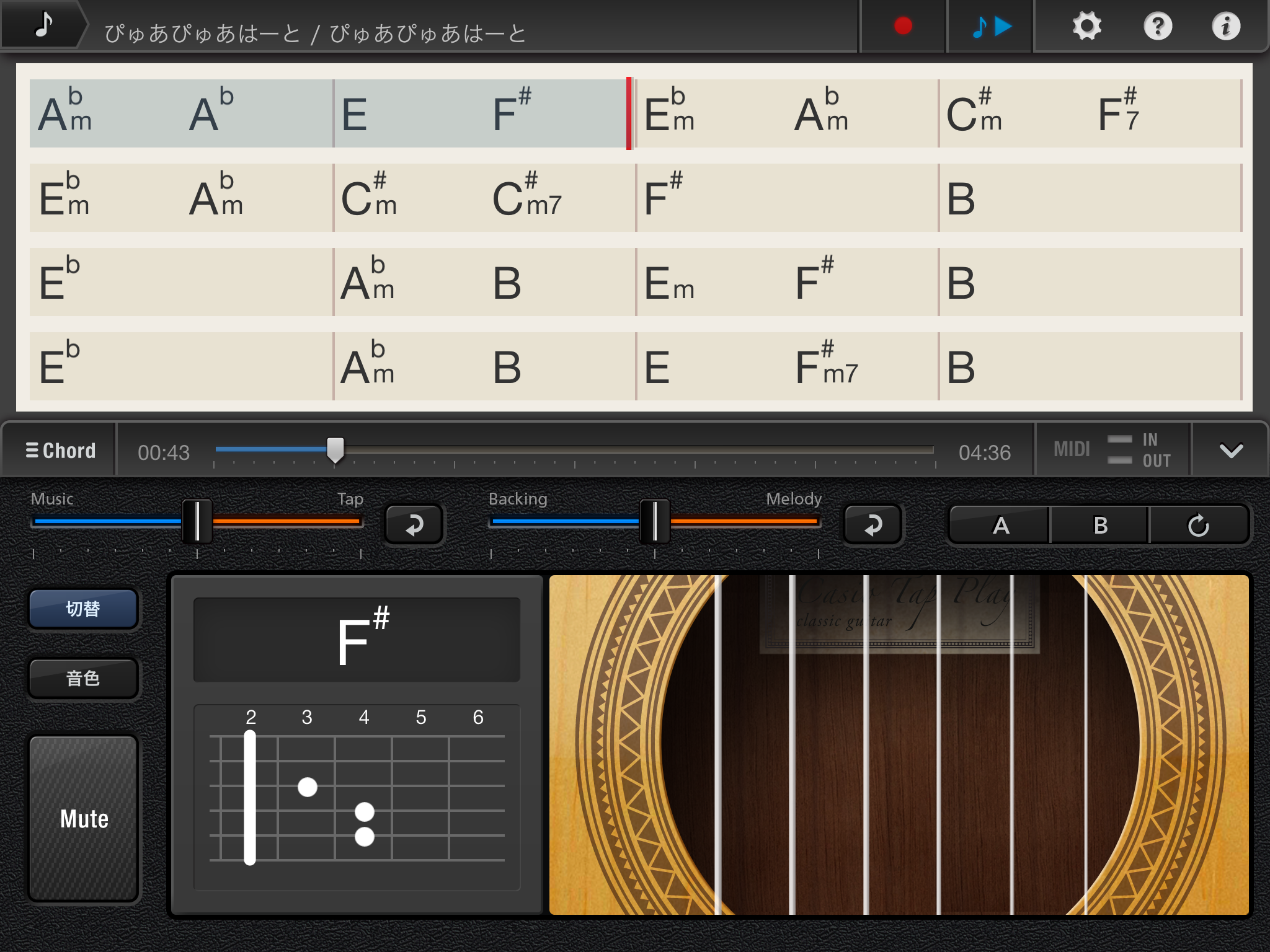Click the Backing/Melody balance slider handle

coord(655,521)
